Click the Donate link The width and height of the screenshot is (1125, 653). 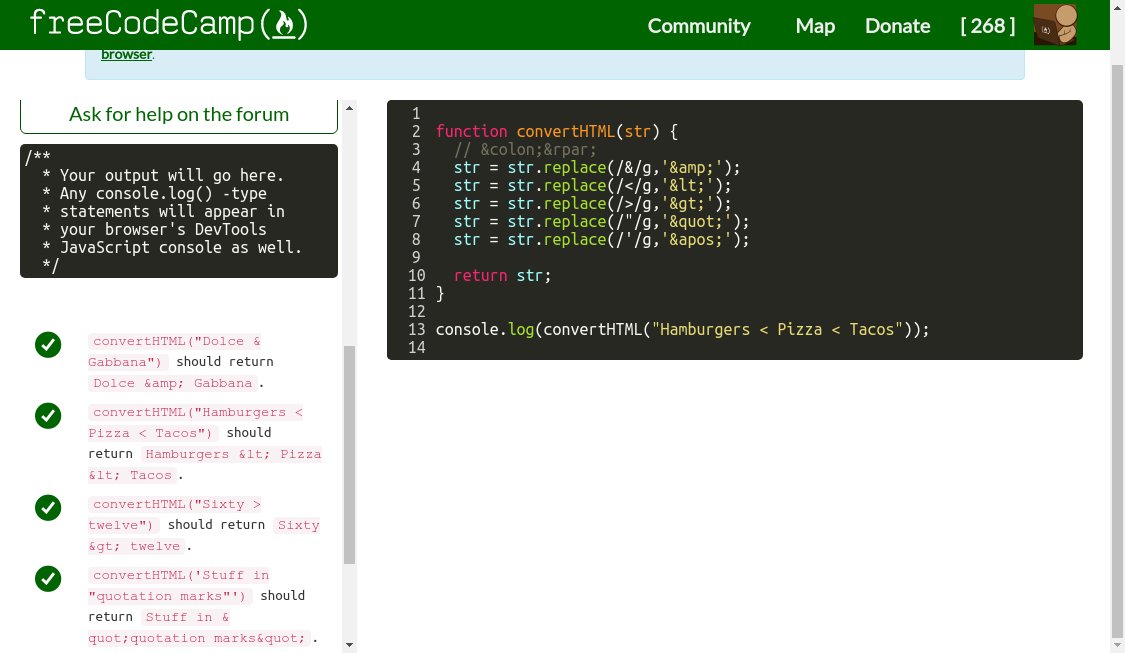coord(897,26)
